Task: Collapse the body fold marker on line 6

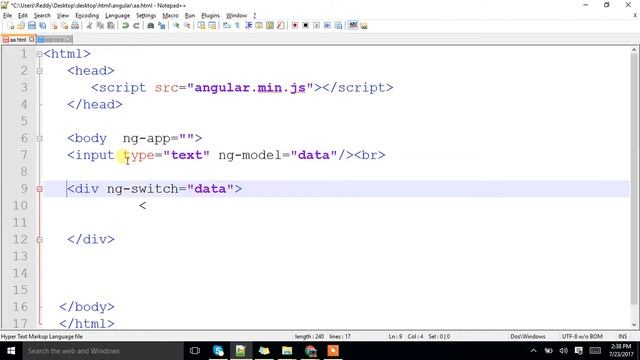Action: pyautogui.click(x=40, y=139)
